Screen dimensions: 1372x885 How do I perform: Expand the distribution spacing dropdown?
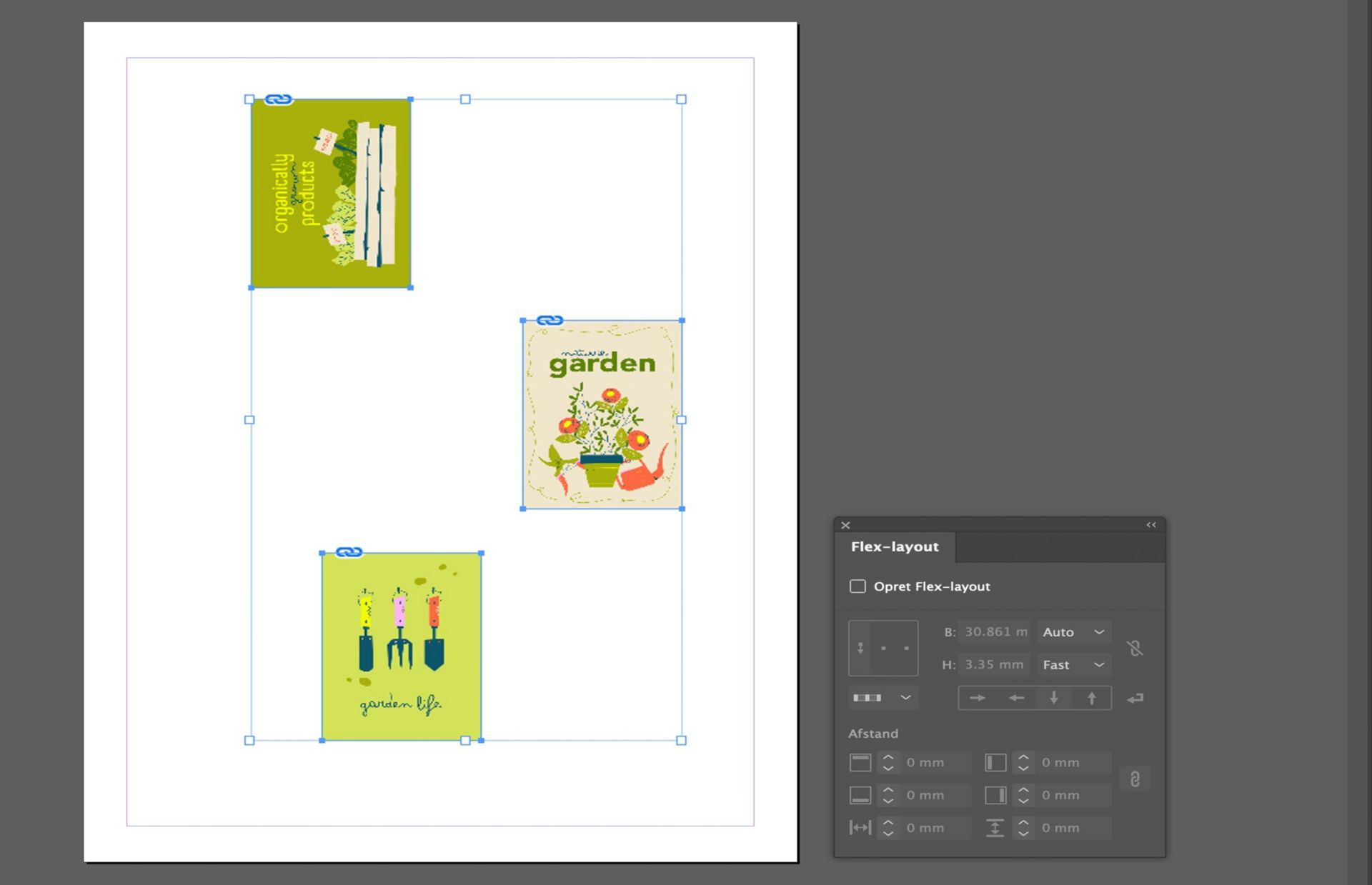[x=883, y=698]
